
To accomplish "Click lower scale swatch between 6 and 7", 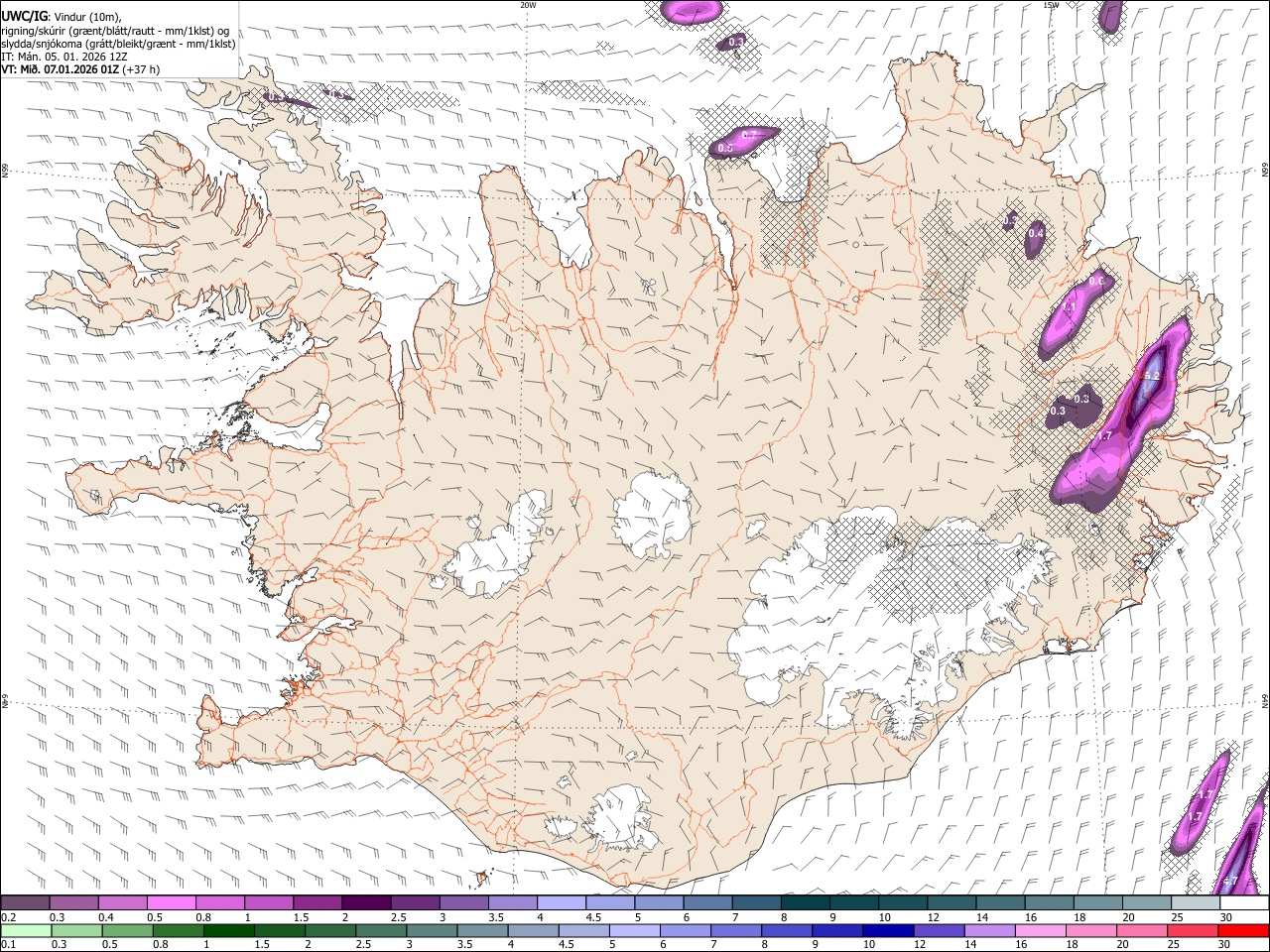I will (x=685, y=930).
